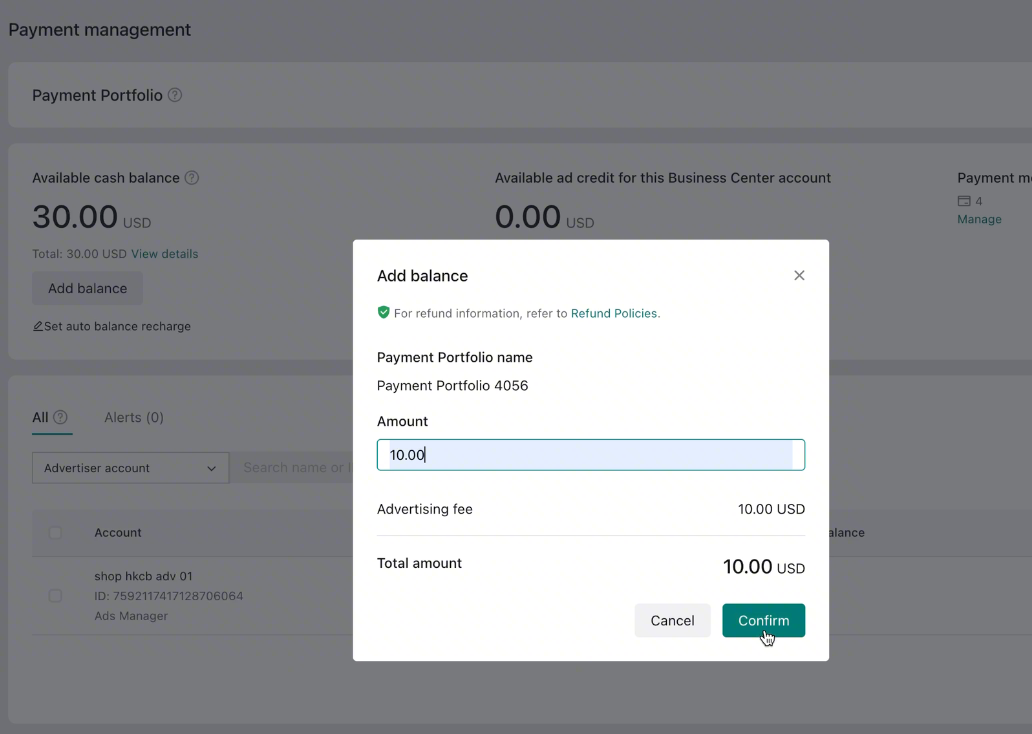Screen dimensions: 1032x734
Task: Cancel the Add balance dialog
Action: pyautogui.click(x=672, y=620)
